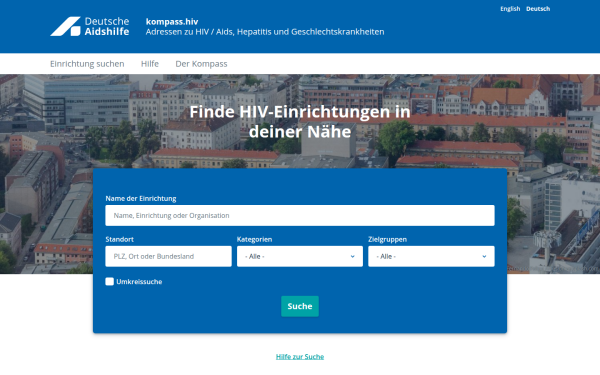Open the Hilfe zur Suche link
The height and width of the screenshot is (375, 600).
pyautogui.click(x=300, y=357)
